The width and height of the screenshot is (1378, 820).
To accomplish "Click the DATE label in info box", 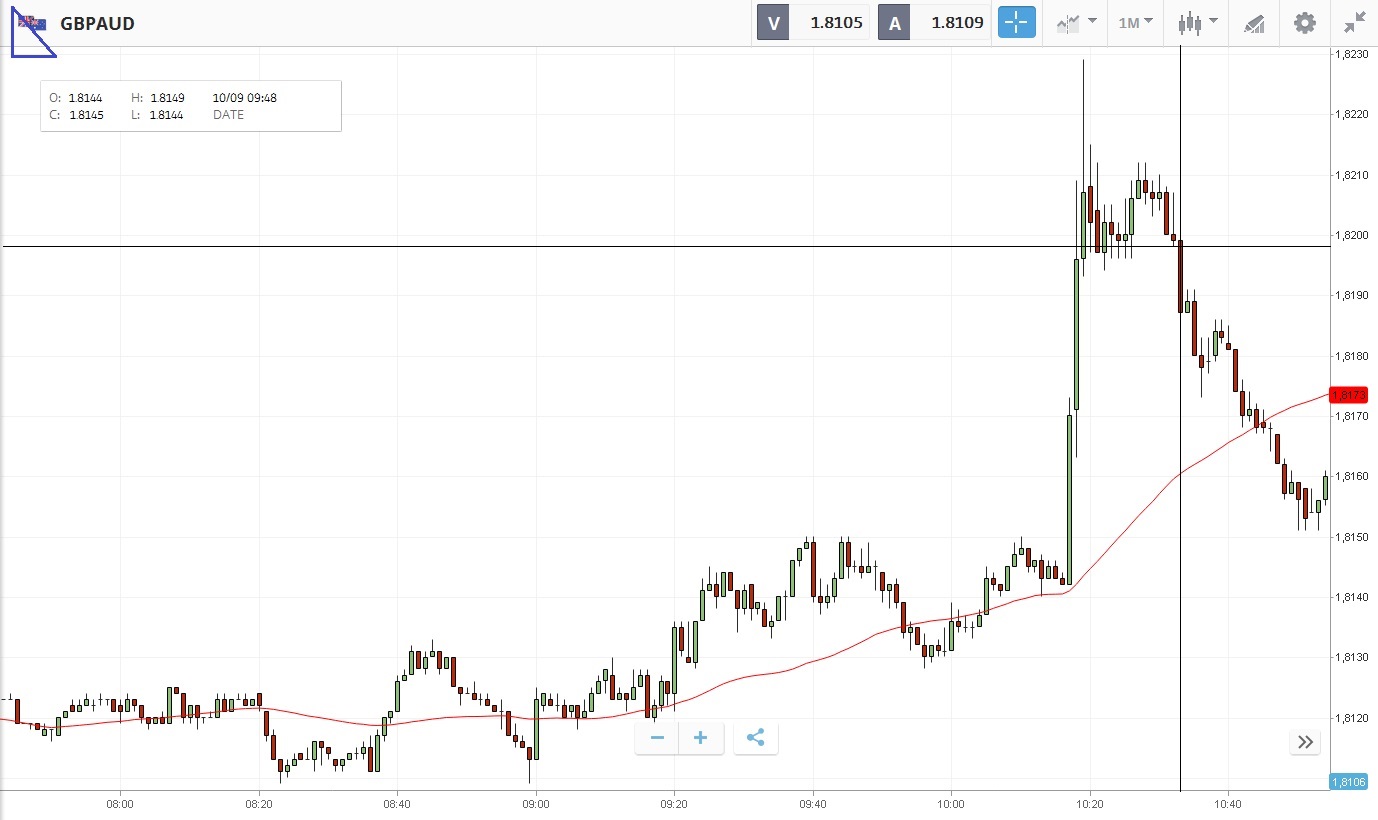I will [228, 115].
